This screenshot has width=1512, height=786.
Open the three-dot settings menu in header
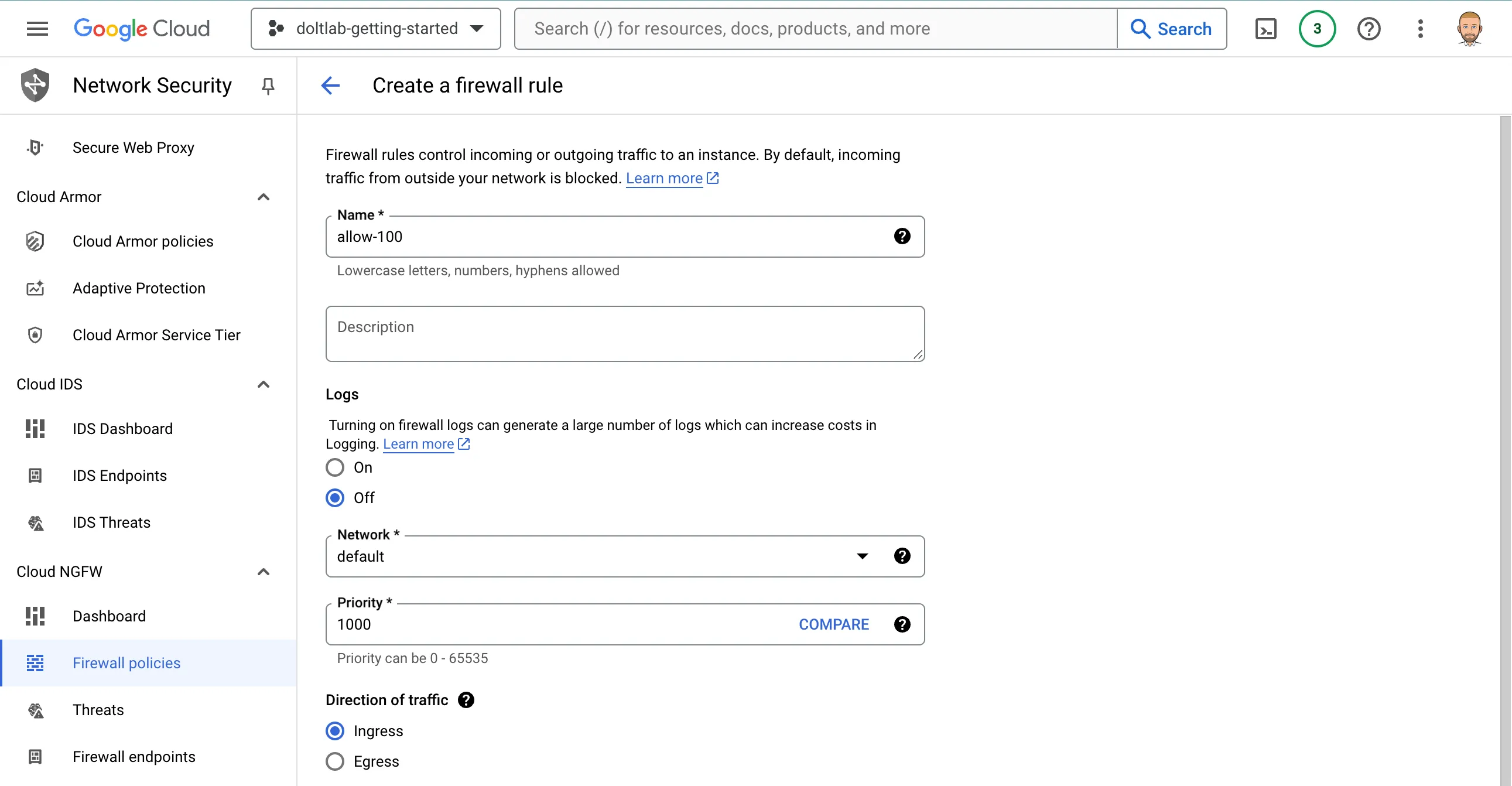point(1420,29)
